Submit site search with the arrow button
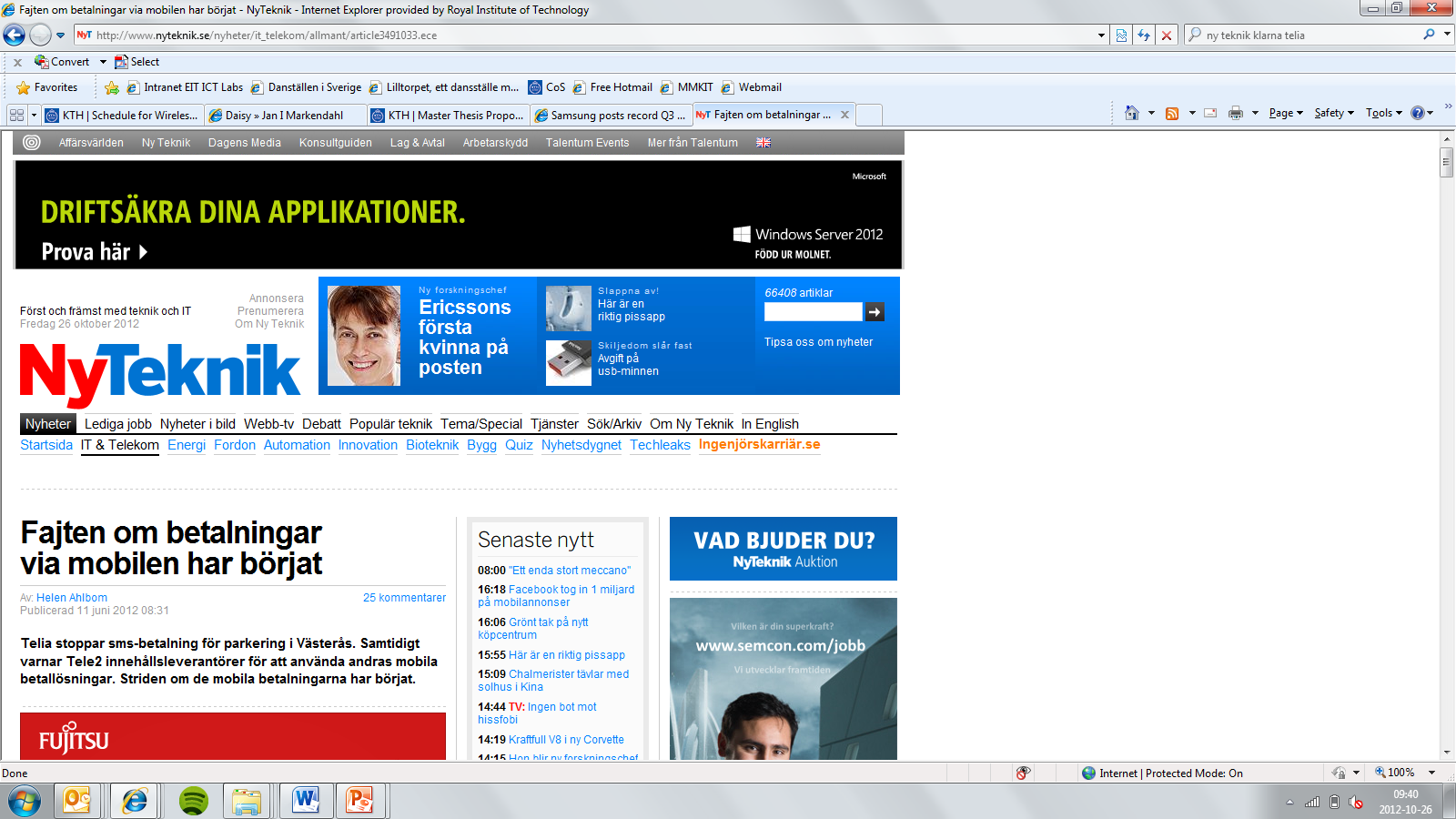The image size is (1456, 819). click(875, 312)
